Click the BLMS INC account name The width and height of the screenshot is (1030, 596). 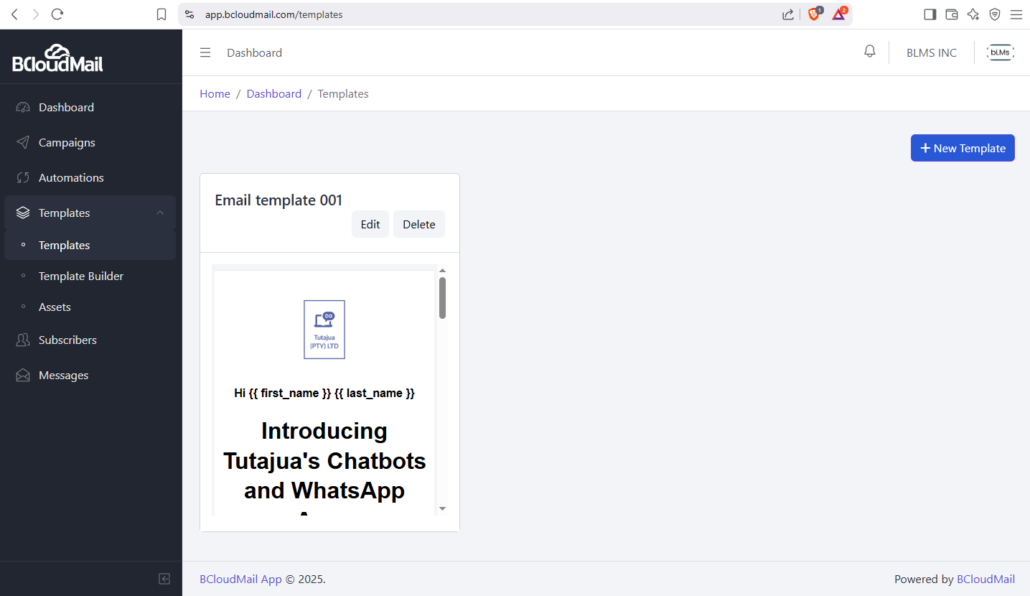pyautogui.click(x=931, y=53)
